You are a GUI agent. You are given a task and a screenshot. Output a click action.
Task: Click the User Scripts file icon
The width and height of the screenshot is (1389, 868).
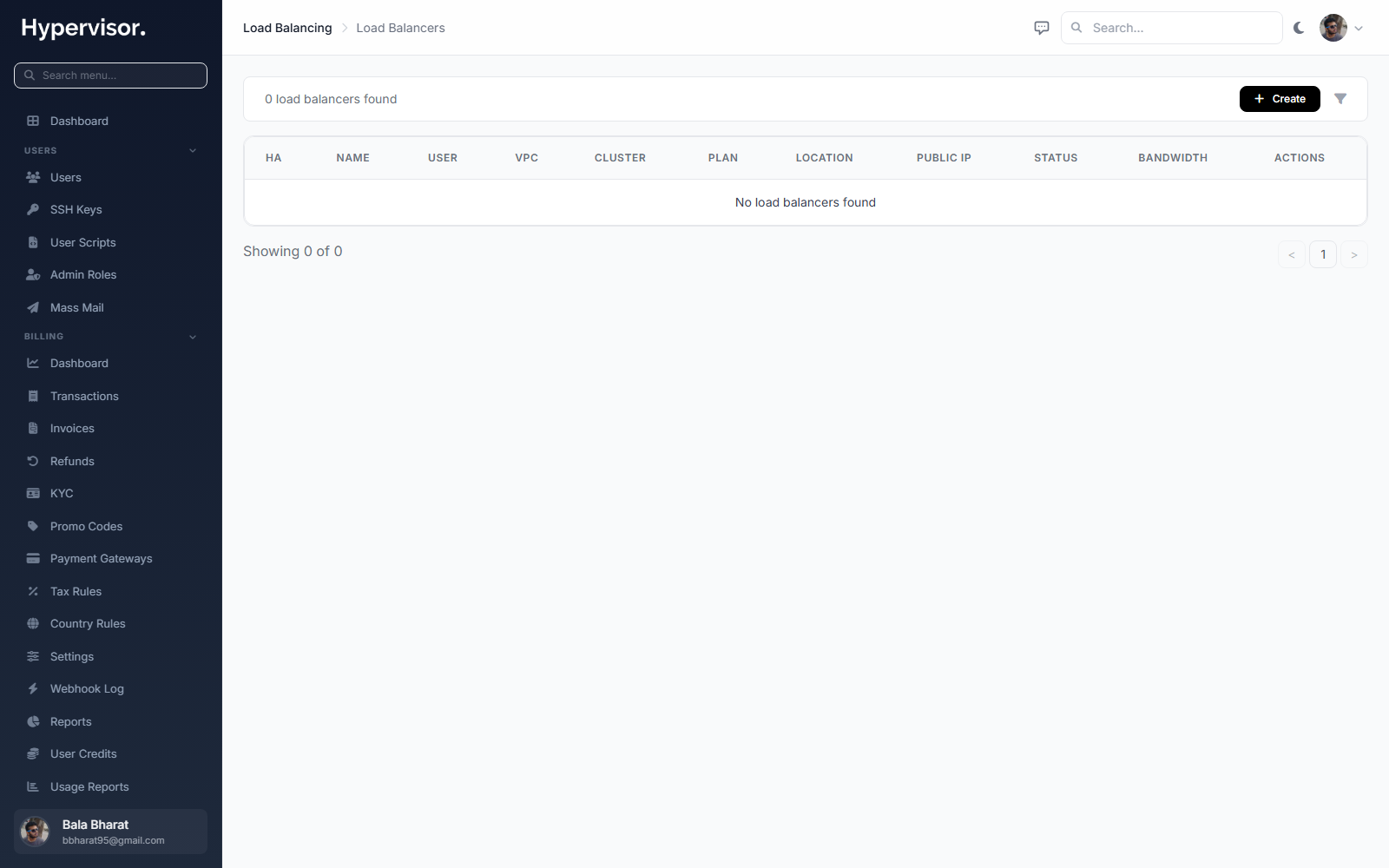point(33,242)
